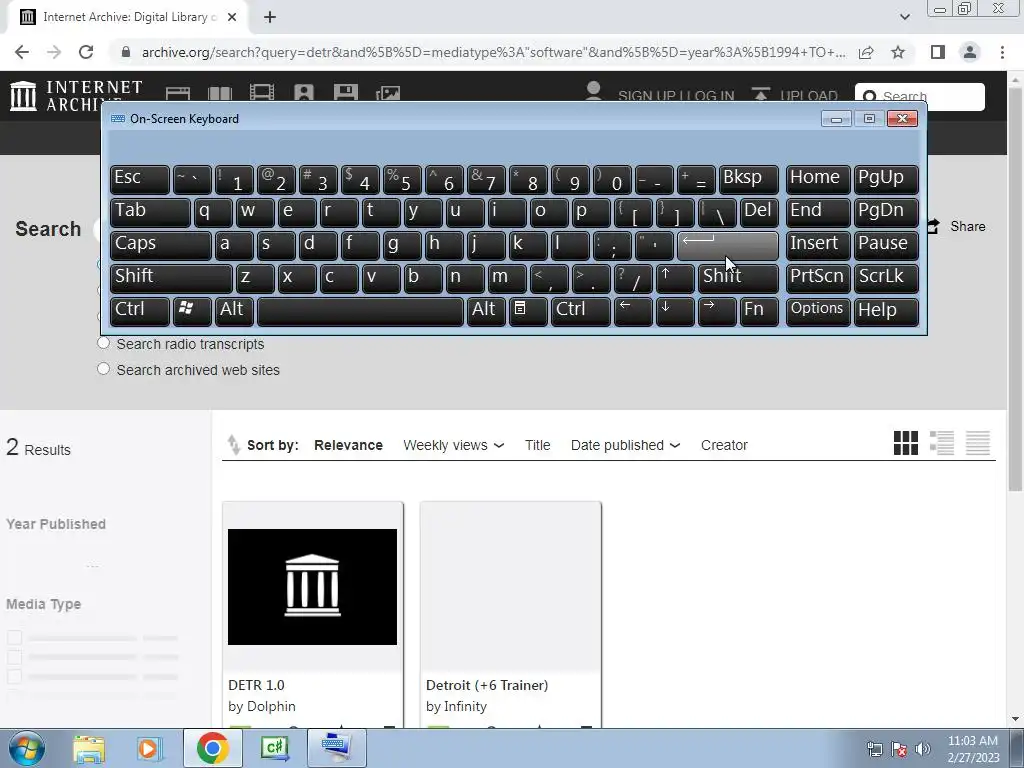Go back in Chrome
The height and width of the screenshot is (768, 1024).
22,52
